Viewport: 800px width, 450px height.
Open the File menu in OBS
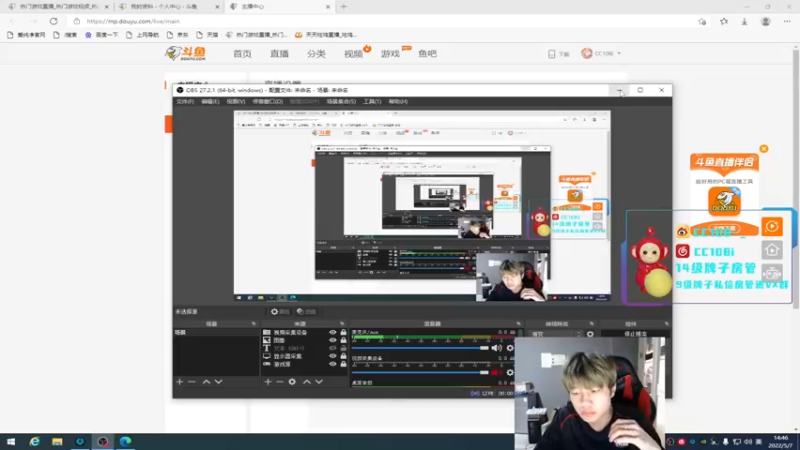click(x=185, y=102)
